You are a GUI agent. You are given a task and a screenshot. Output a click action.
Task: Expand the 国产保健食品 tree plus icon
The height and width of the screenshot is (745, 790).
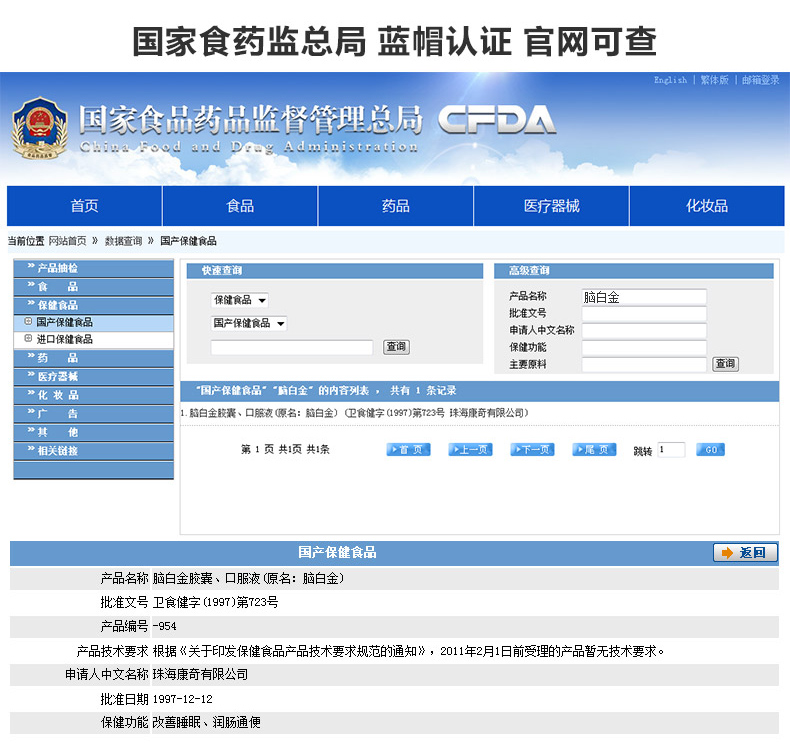[28, 321]
